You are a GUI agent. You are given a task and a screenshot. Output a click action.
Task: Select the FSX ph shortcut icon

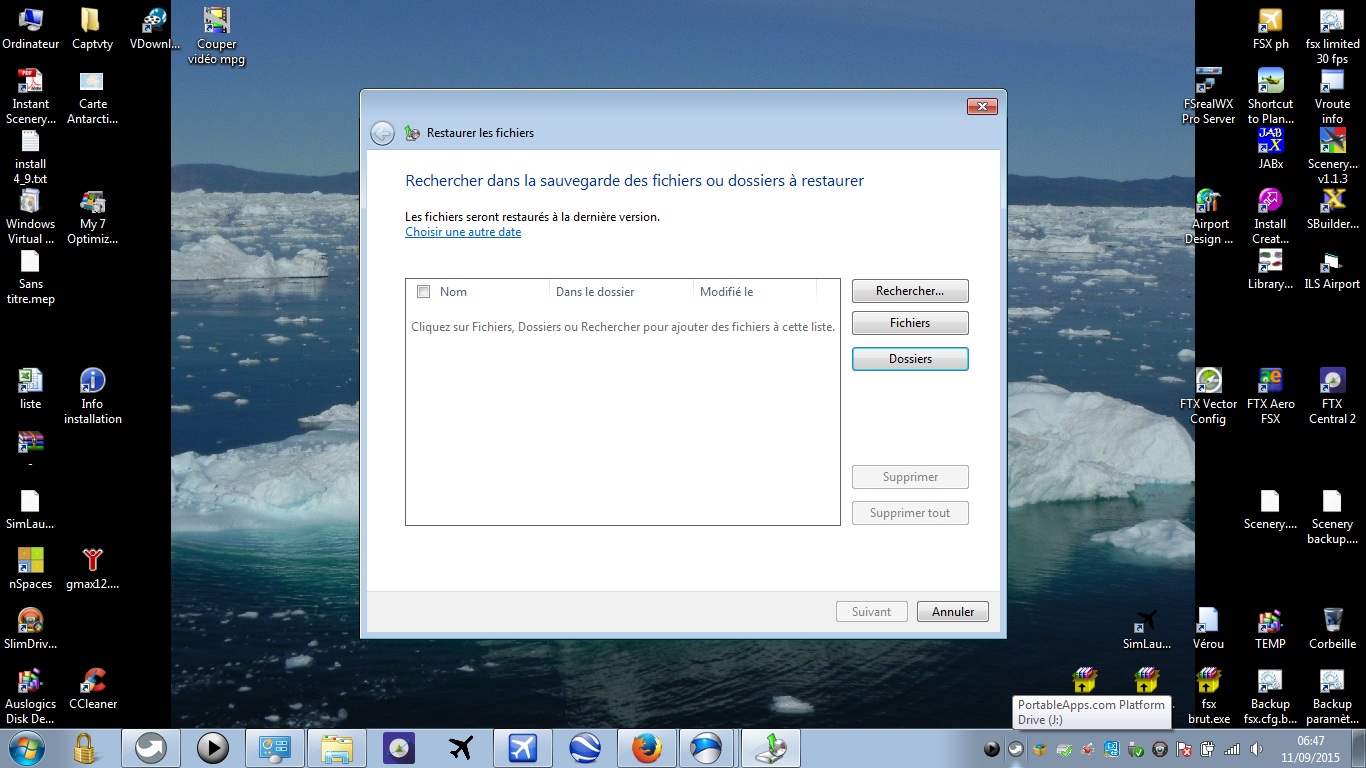(x=1270, y=29)
